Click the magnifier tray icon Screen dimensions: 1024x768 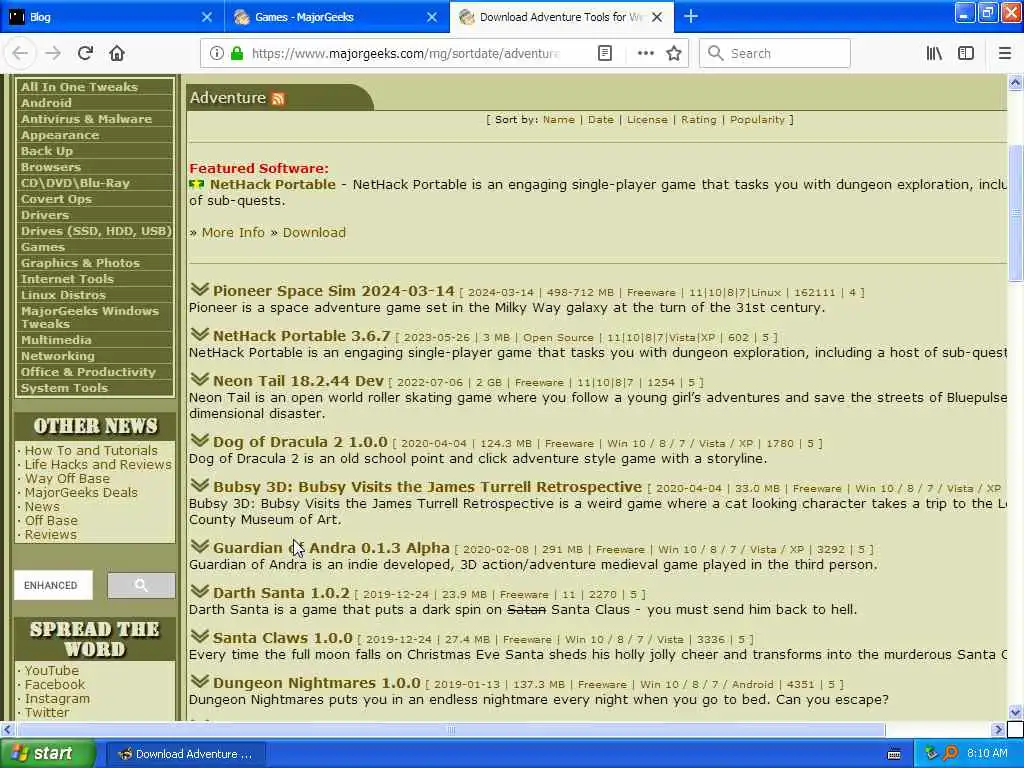[x=951, y=753]
